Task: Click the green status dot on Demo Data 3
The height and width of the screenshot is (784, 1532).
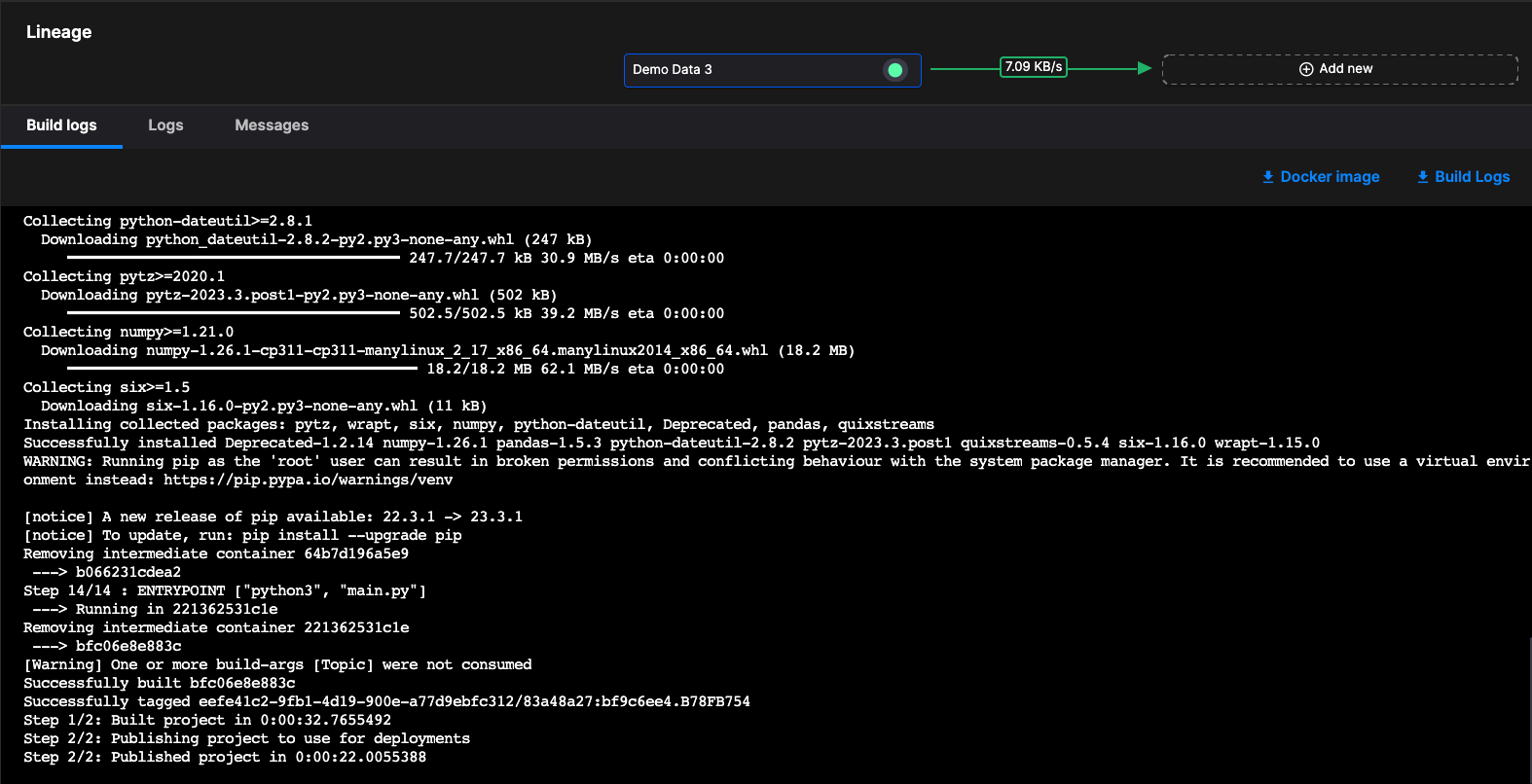Action: click(894, 70)
